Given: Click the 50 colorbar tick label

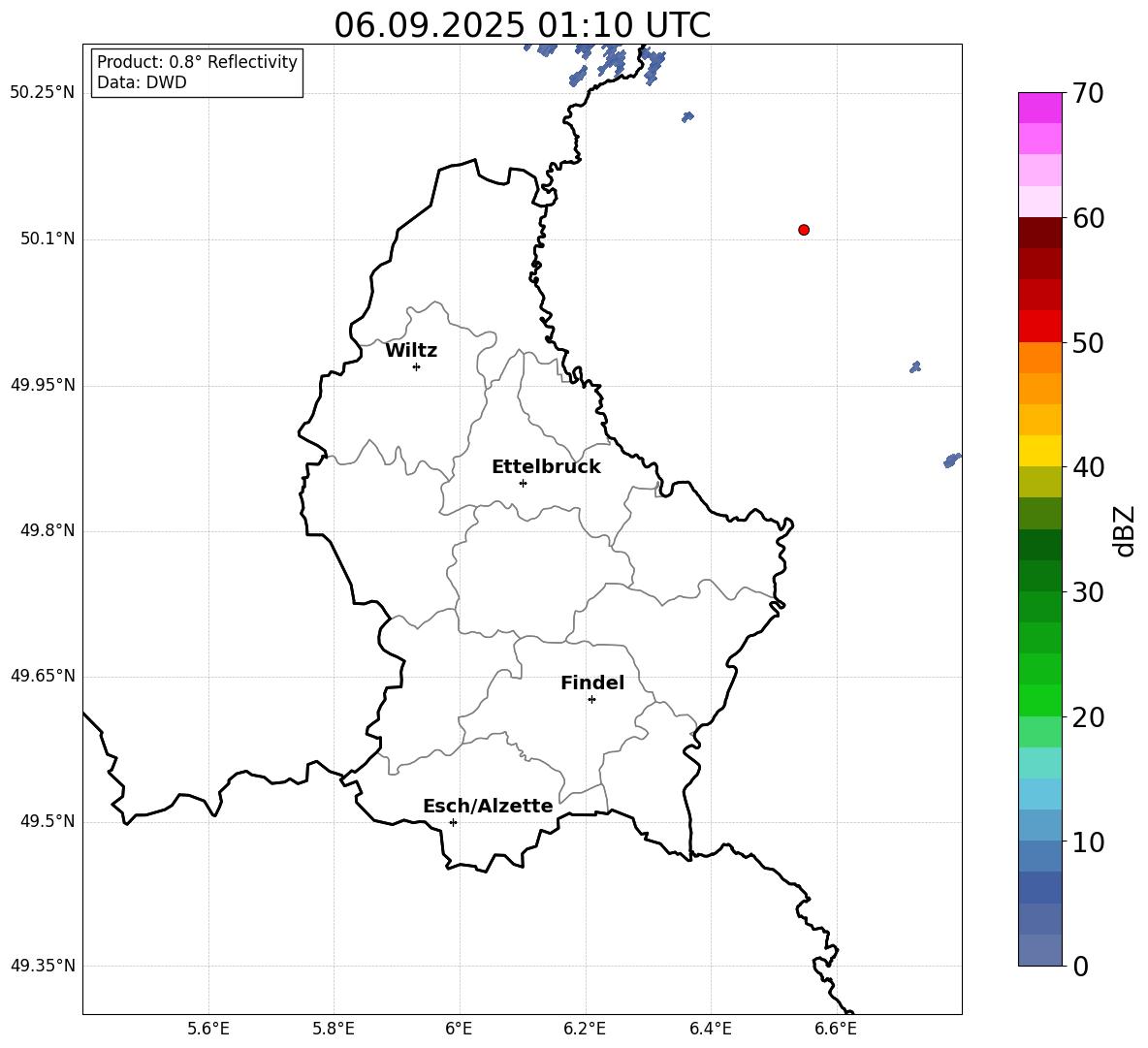Looking at the screenshot, I should [1088, 343].
